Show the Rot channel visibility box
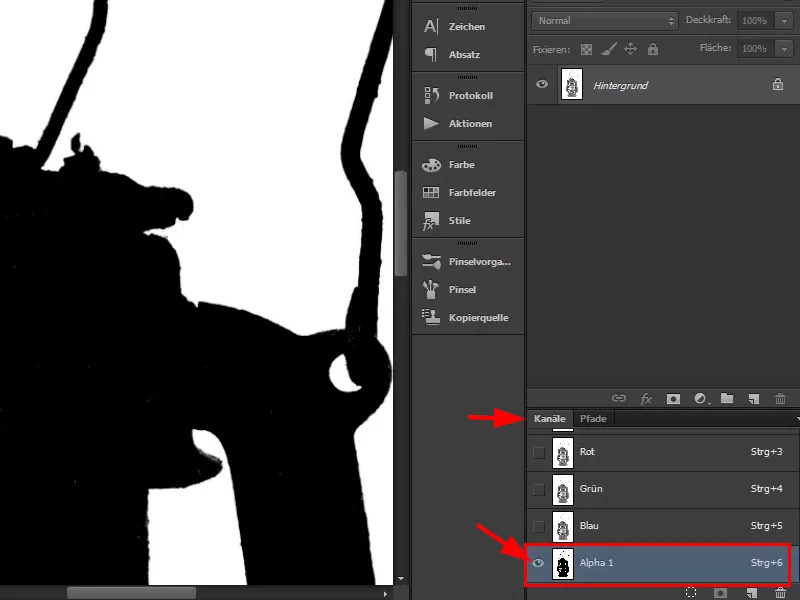This screenshot has width=800, height=600. 538,453
